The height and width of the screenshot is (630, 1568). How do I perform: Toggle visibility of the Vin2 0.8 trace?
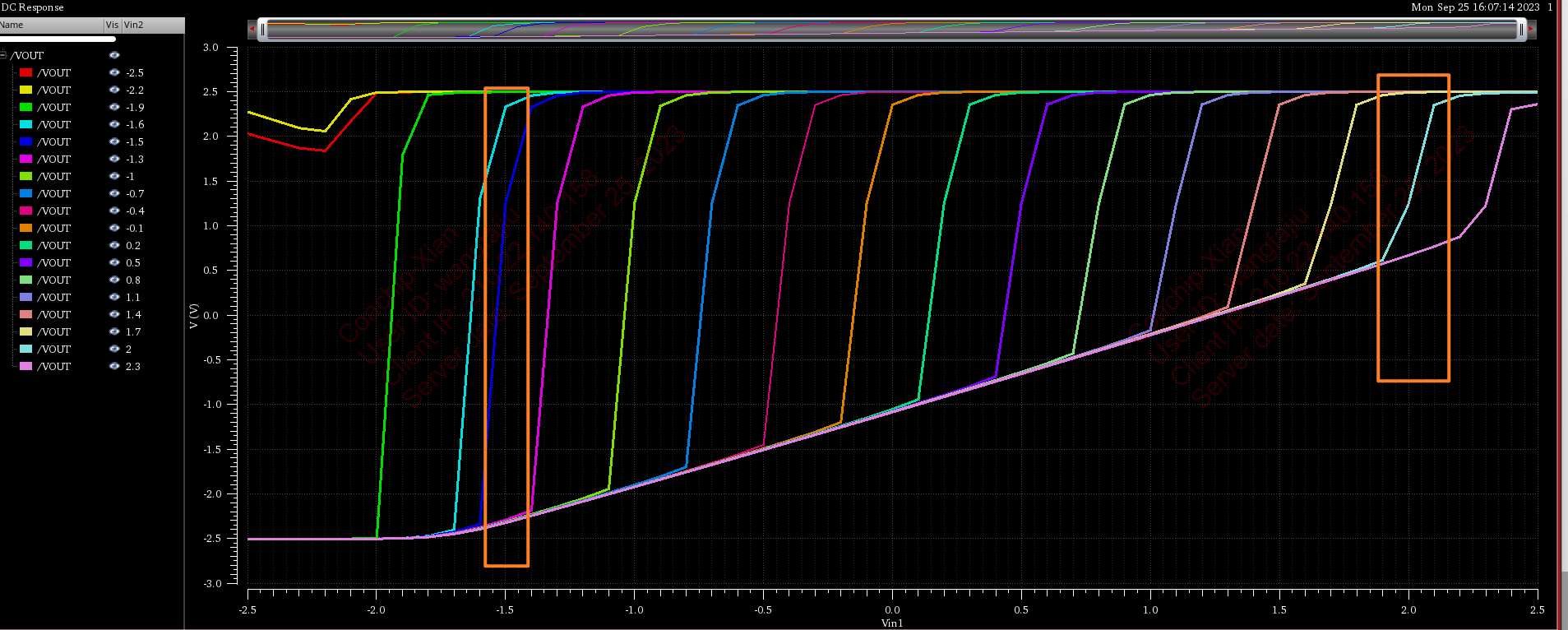114,280
